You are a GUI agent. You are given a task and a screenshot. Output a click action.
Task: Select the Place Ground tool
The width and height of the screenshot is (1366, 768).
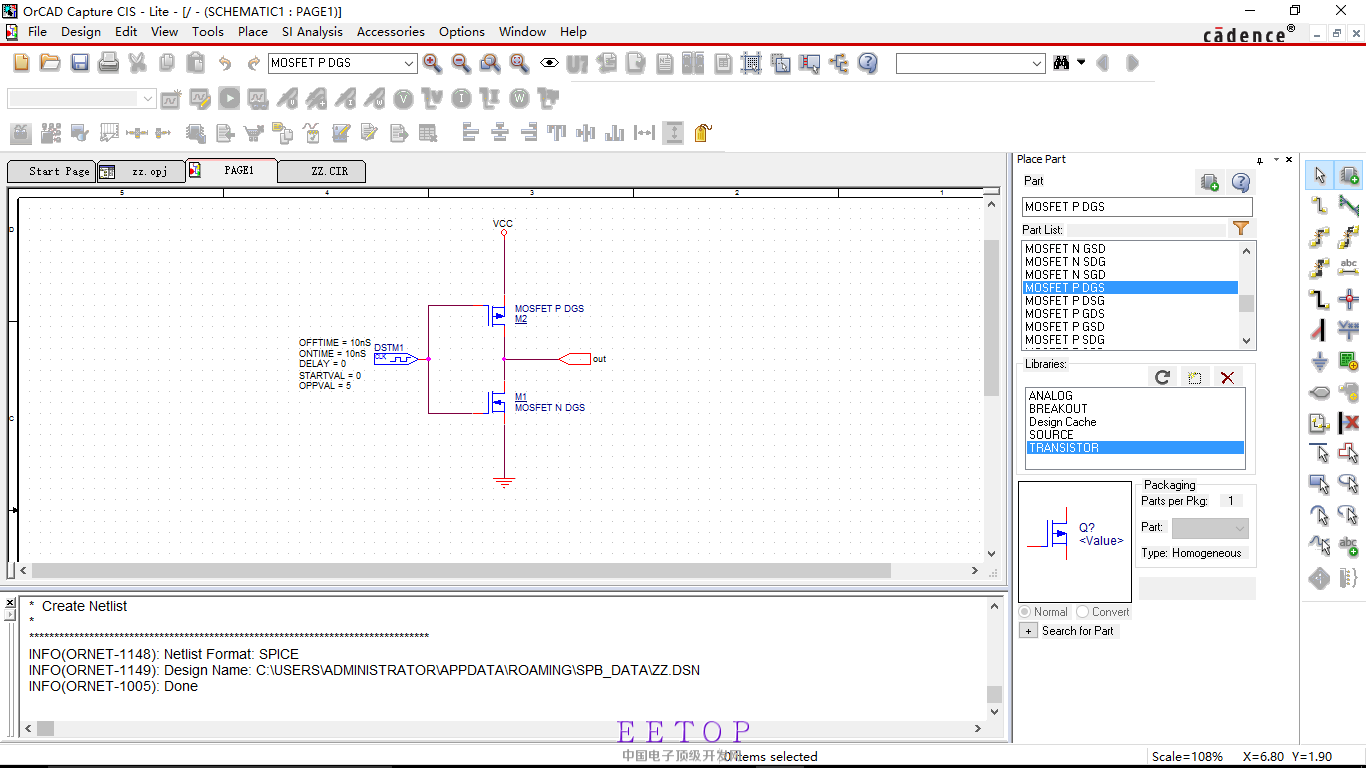pos(1319,361)
